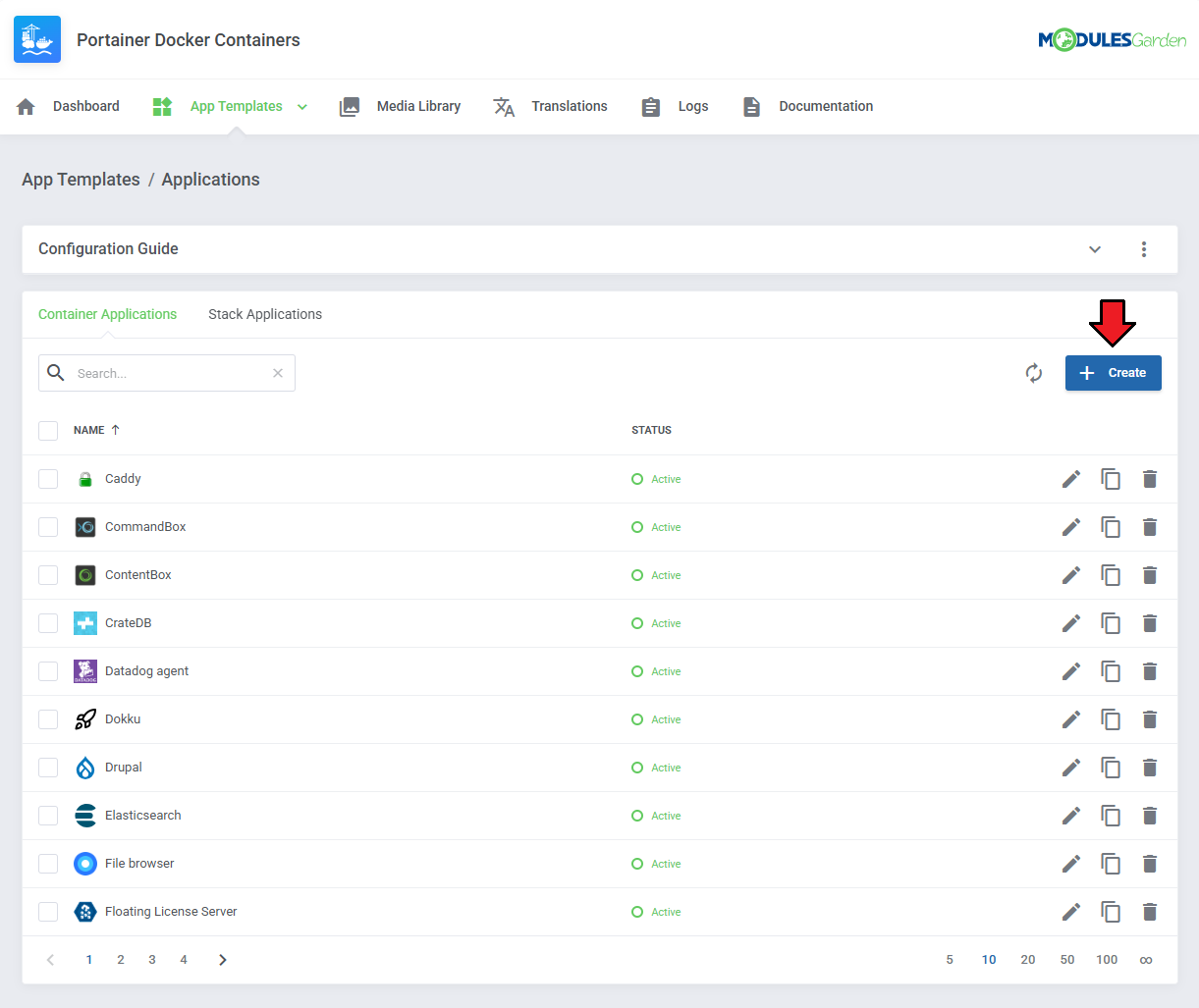
Task: Edit the Dokku application
Action: point(1071,719)
